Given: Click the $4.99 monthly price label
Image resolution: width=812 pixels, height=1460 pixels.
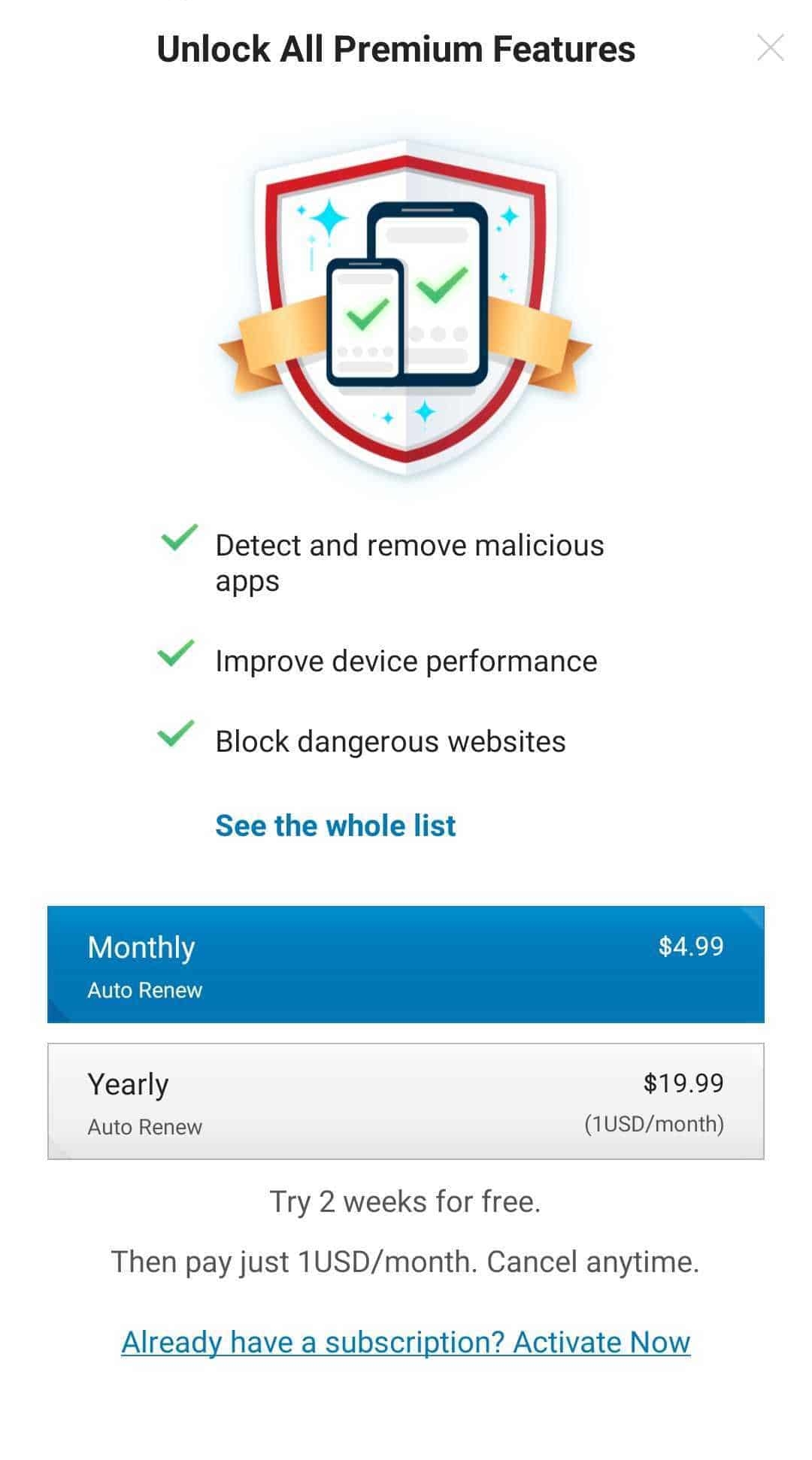Looking at the screenshot, I should click(x=691, y=946).
